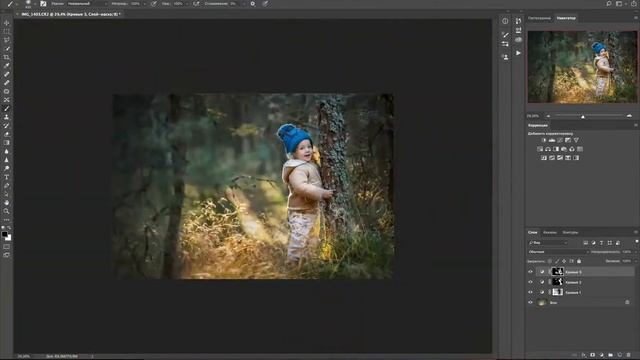
Task: Switch to the Навигатор tab
Action: click(566, 18)
